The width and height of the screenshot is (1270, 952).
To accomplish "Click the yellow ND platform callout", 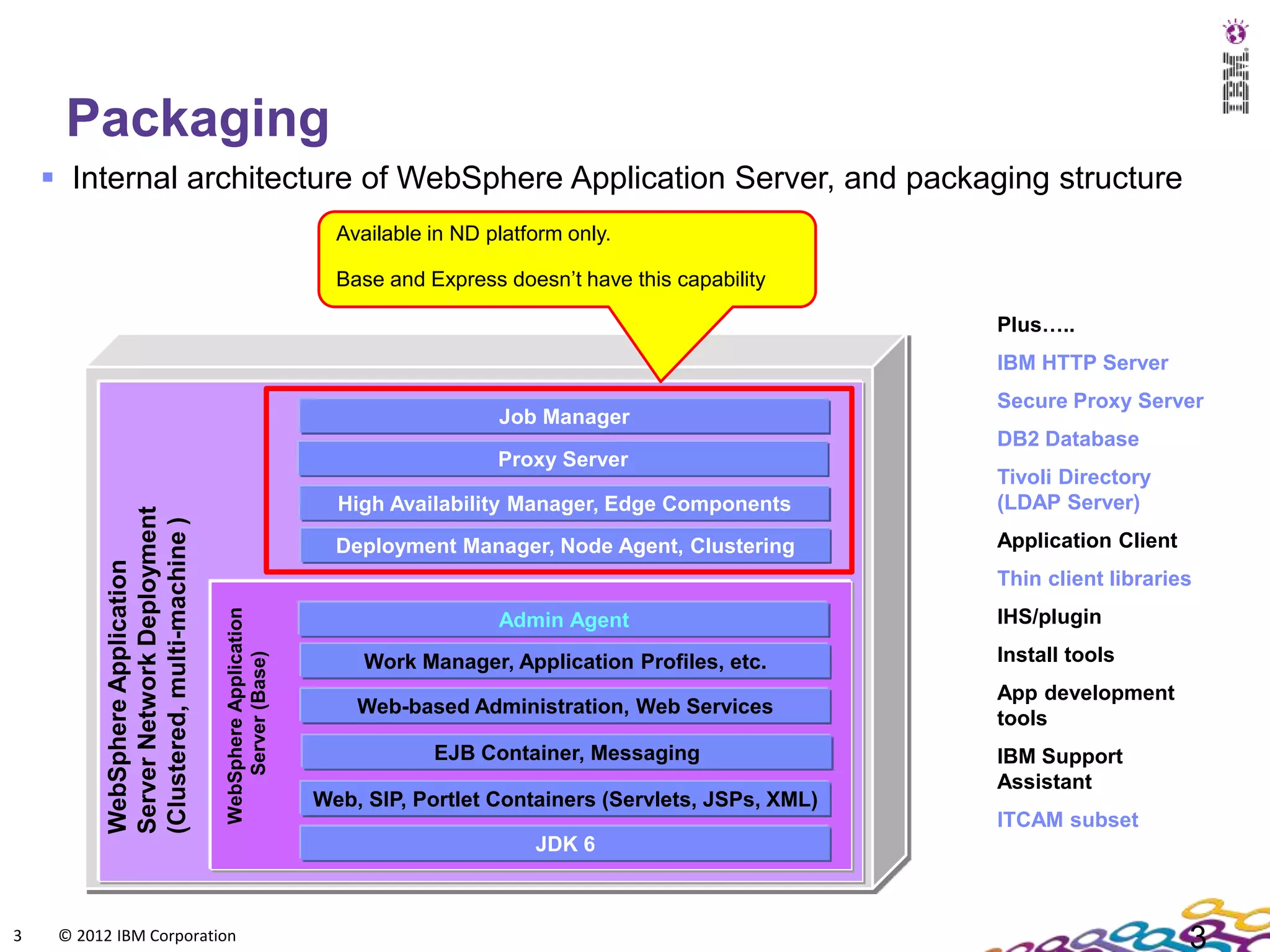I will click(566, 259).
